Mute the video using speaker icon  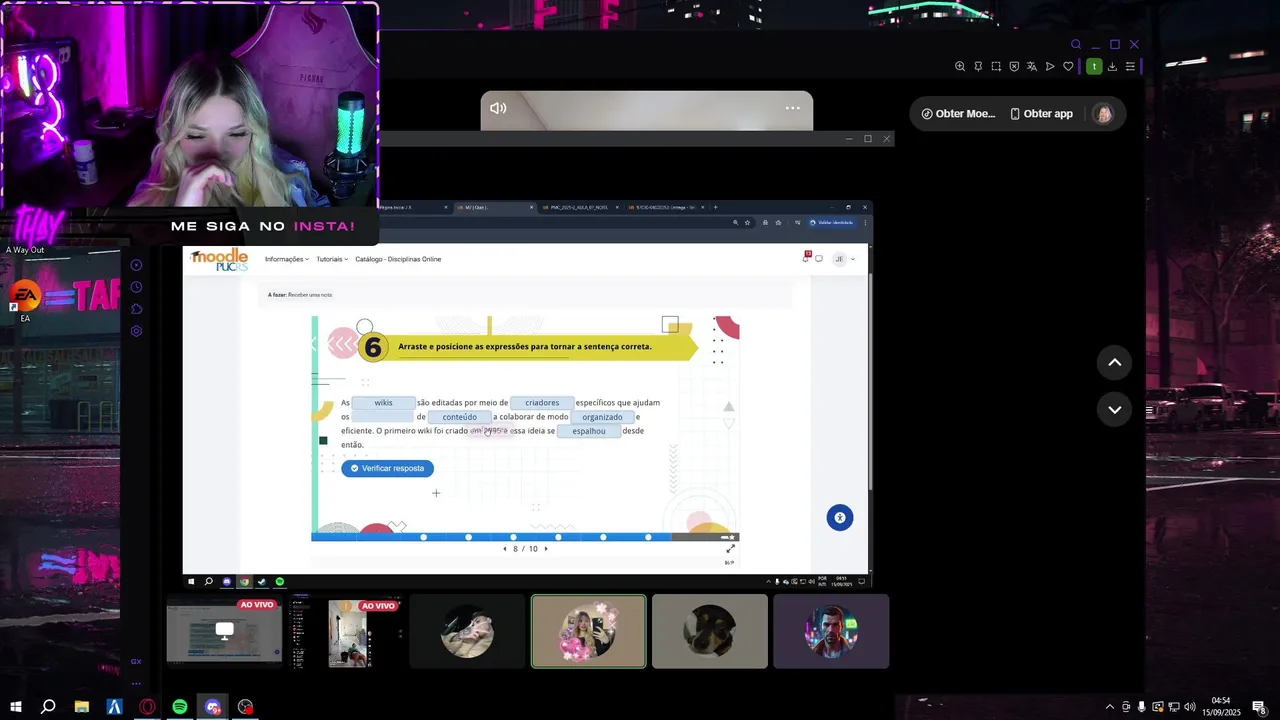coord(498,108)
